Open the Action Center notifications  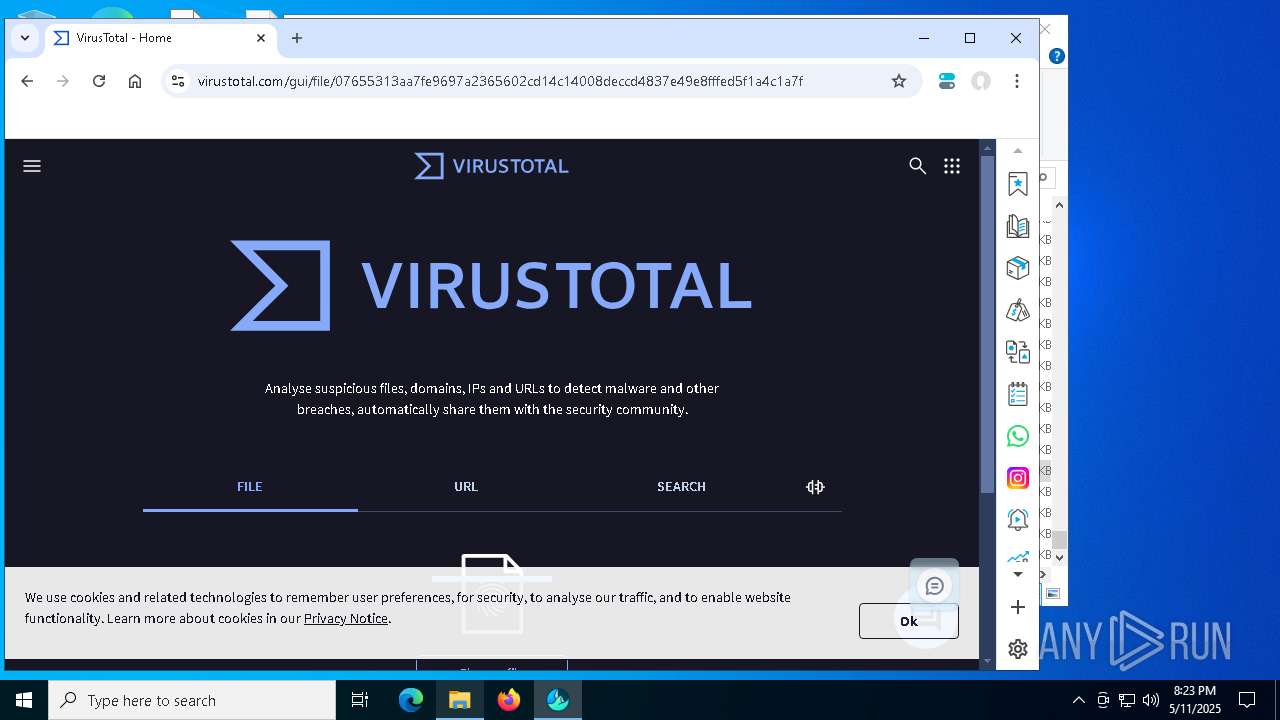pyautogui.click(x=1247, y=700)
